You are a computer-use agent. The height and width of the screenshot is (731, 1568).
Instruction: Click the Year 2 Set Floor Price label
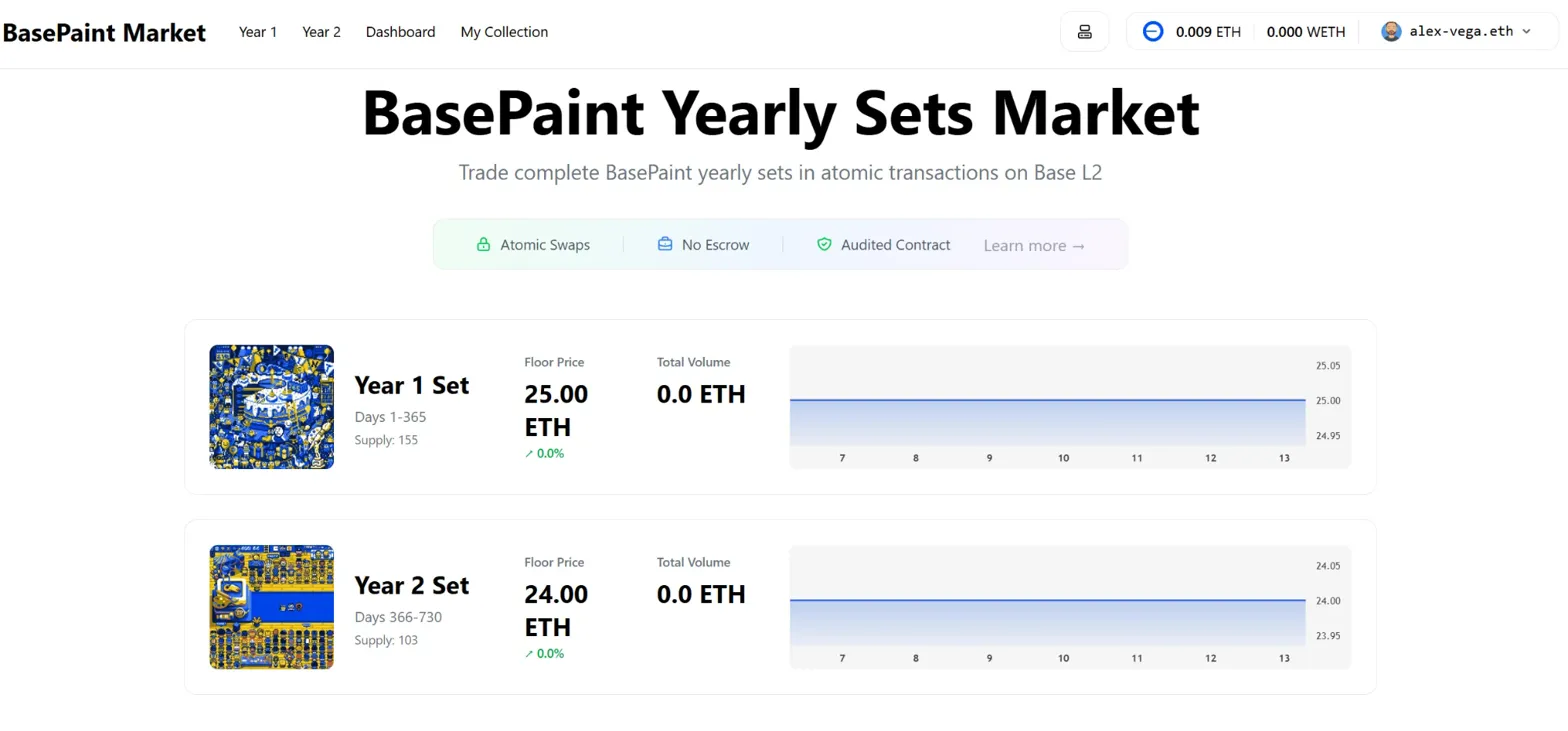click(554, 562)
